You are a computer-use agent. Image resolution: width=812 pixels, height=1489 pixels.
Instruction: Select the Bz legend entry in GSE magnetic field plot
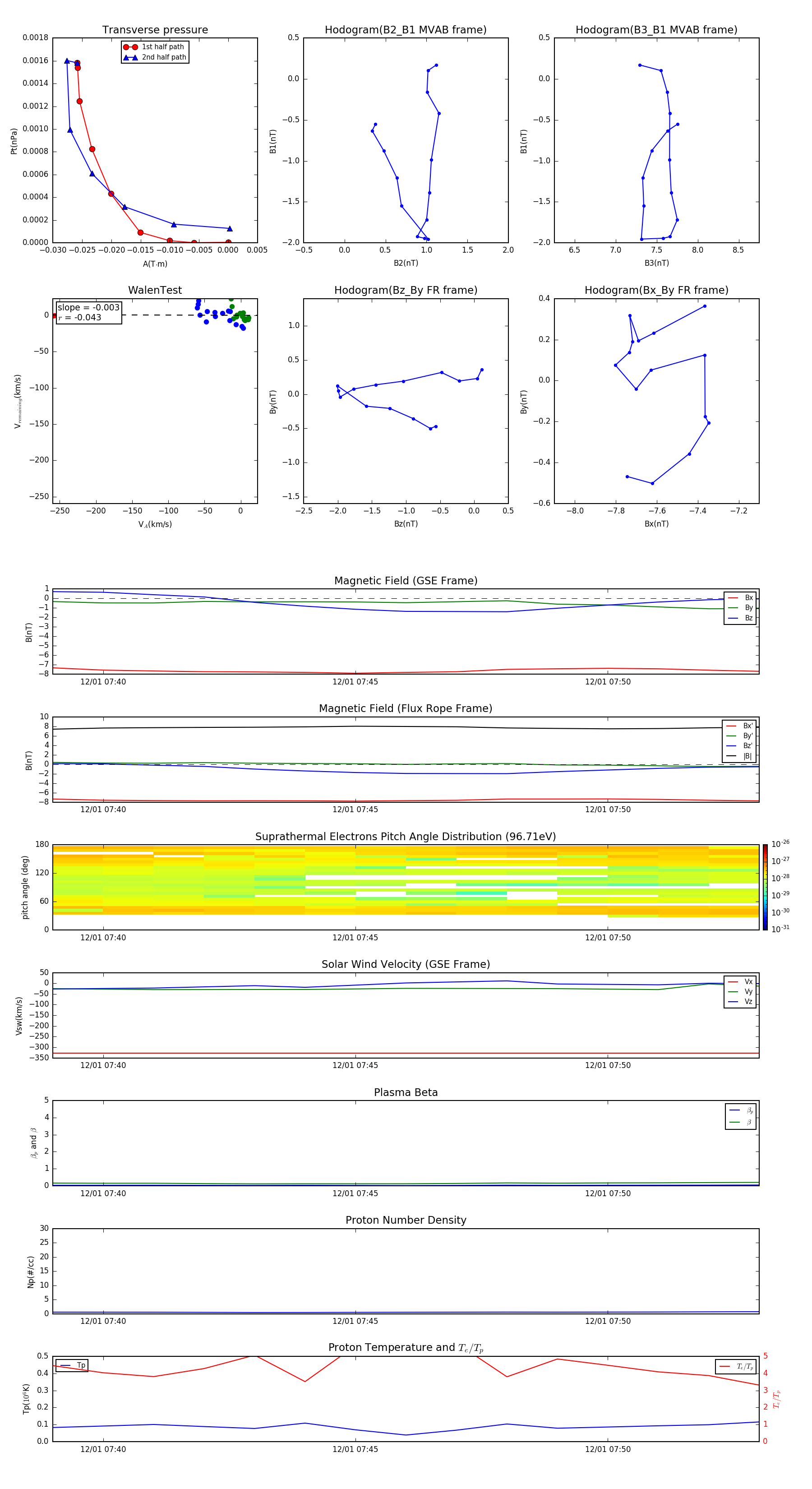pyautogui.click(x=741, y=618)
